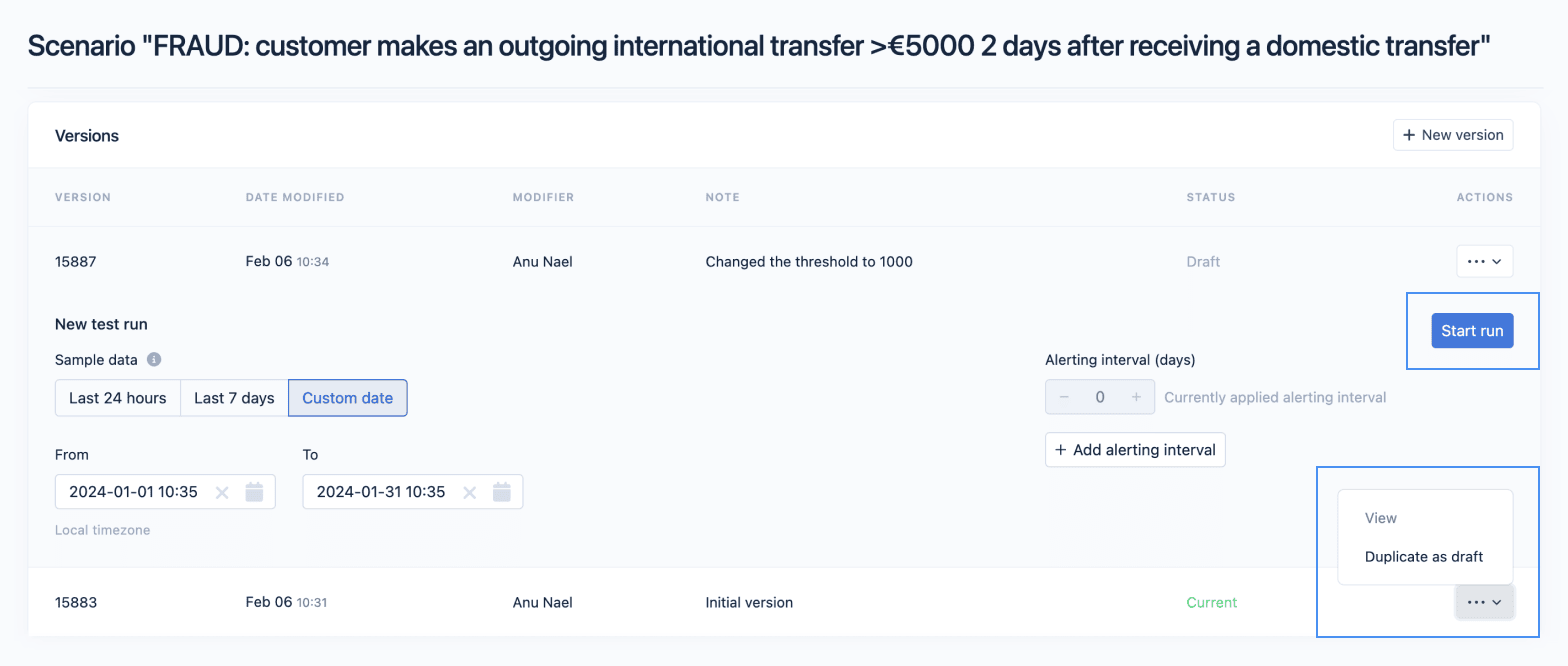This screenshot has height=666, width=1568.
Task: Increase alerting interval days with plus control
Action: coord(1136,396)
